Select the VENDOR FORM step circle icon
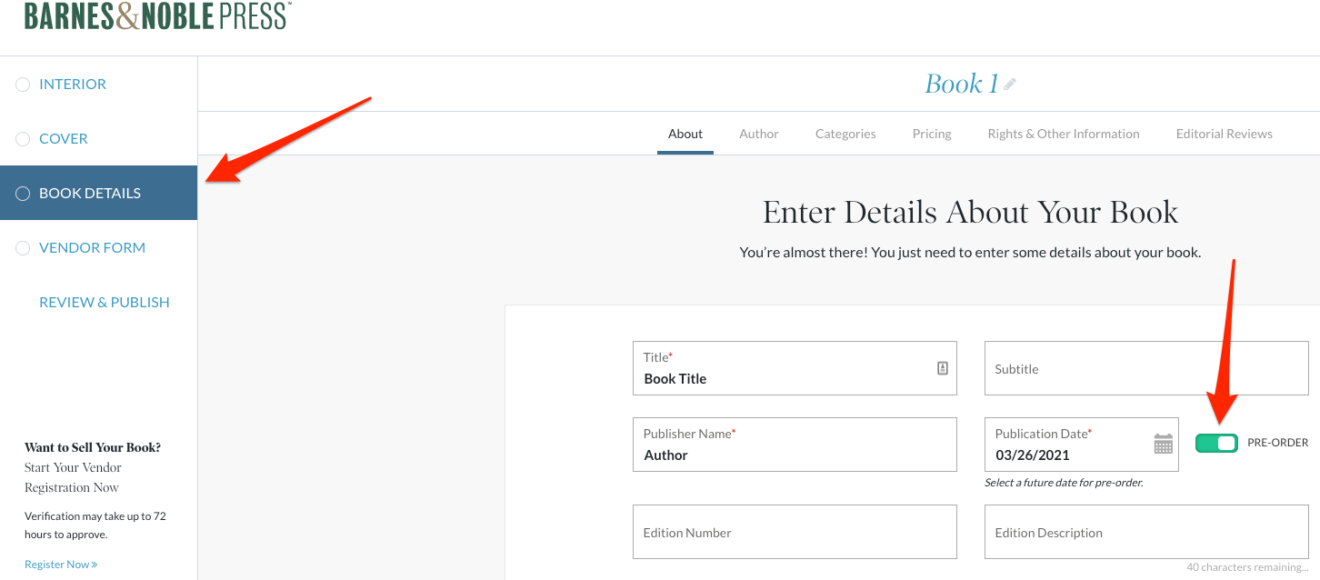1320x580 pixels. (22, 247)
